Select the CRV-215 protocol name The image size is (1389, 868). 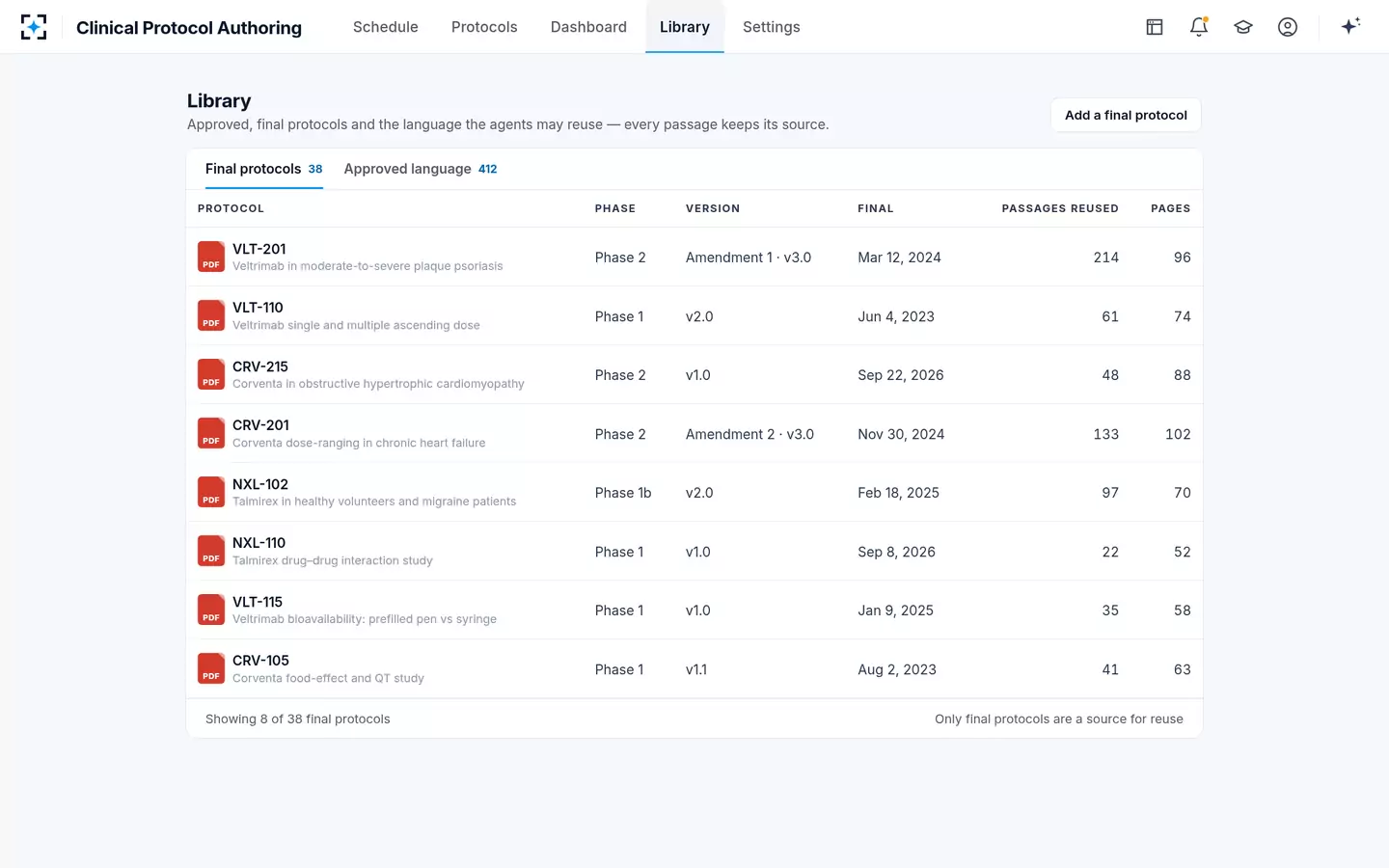(x=260, y=366)
